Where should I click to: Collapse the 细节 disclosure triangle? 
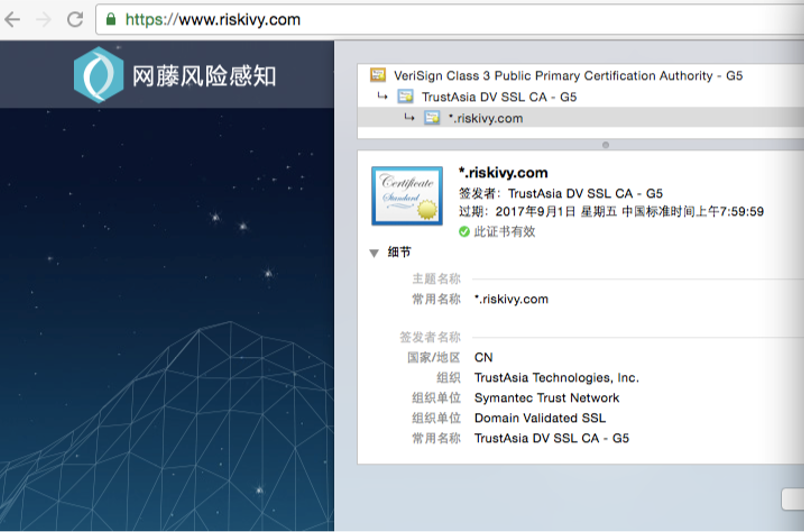(374, 254)
